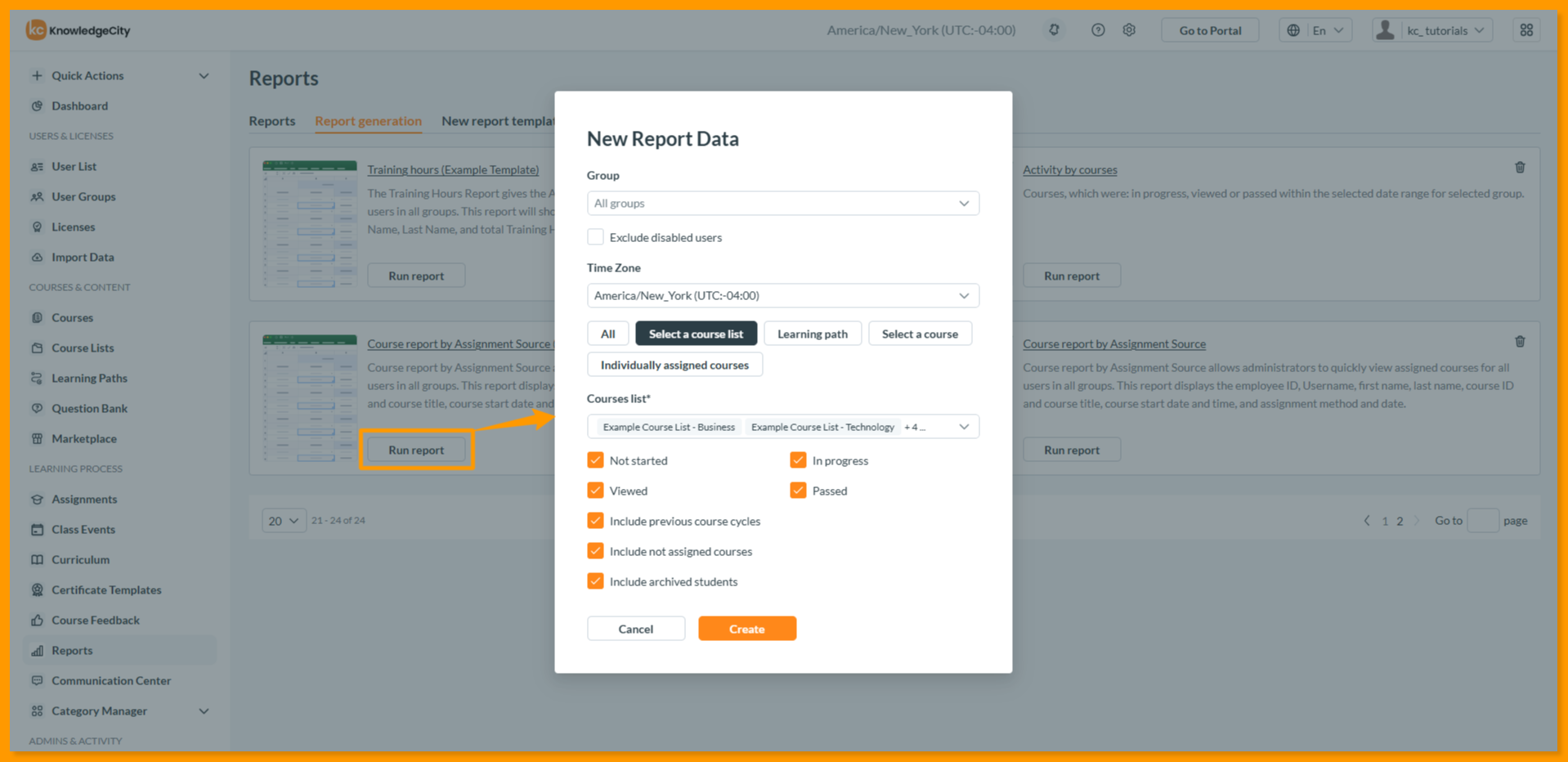
Task: Uncheck the In progress checkbox
Action: click(x=798, y=460)
